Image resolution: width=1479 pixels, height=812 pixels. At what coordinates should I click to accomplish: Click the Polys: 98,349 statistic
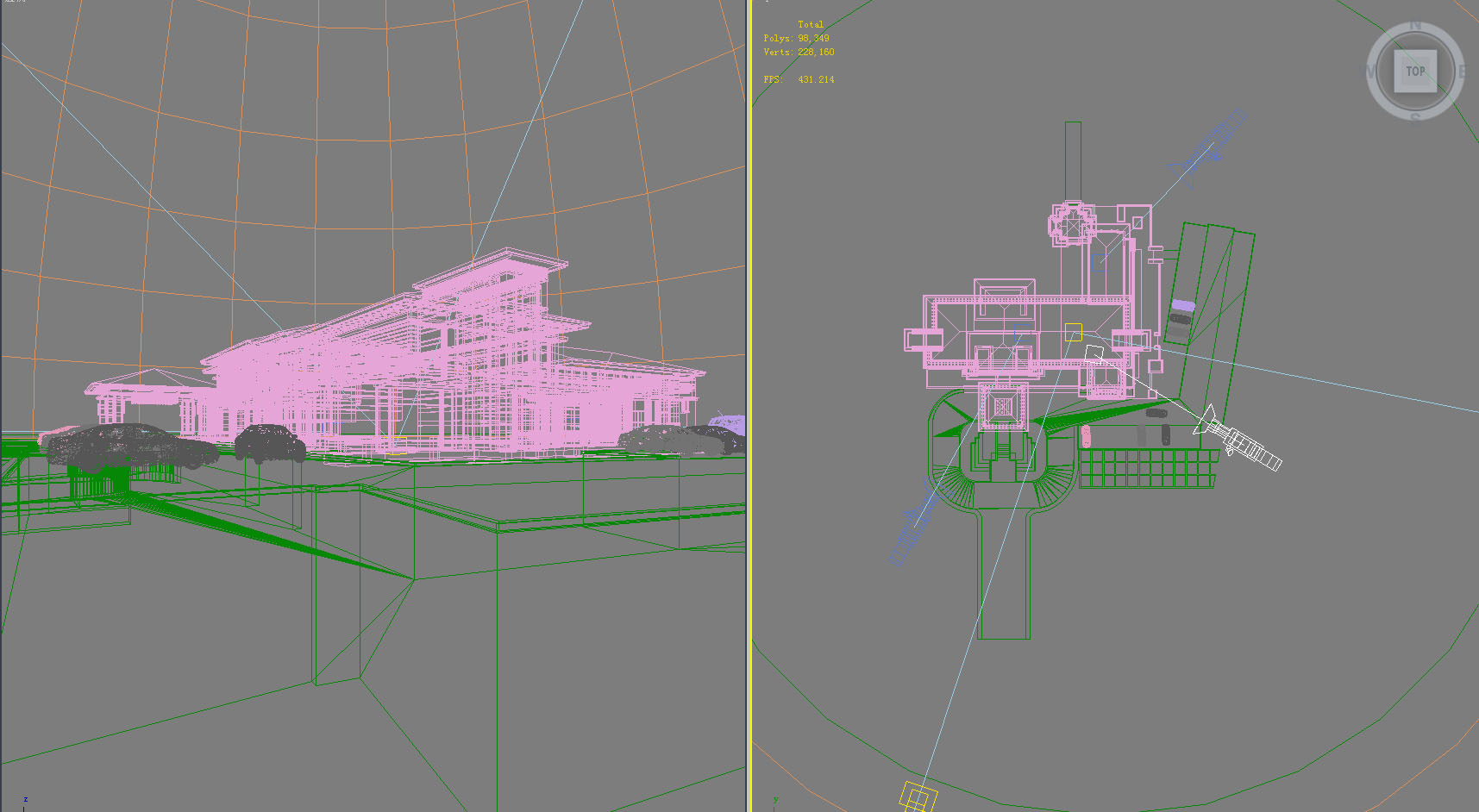pos(796,38)
